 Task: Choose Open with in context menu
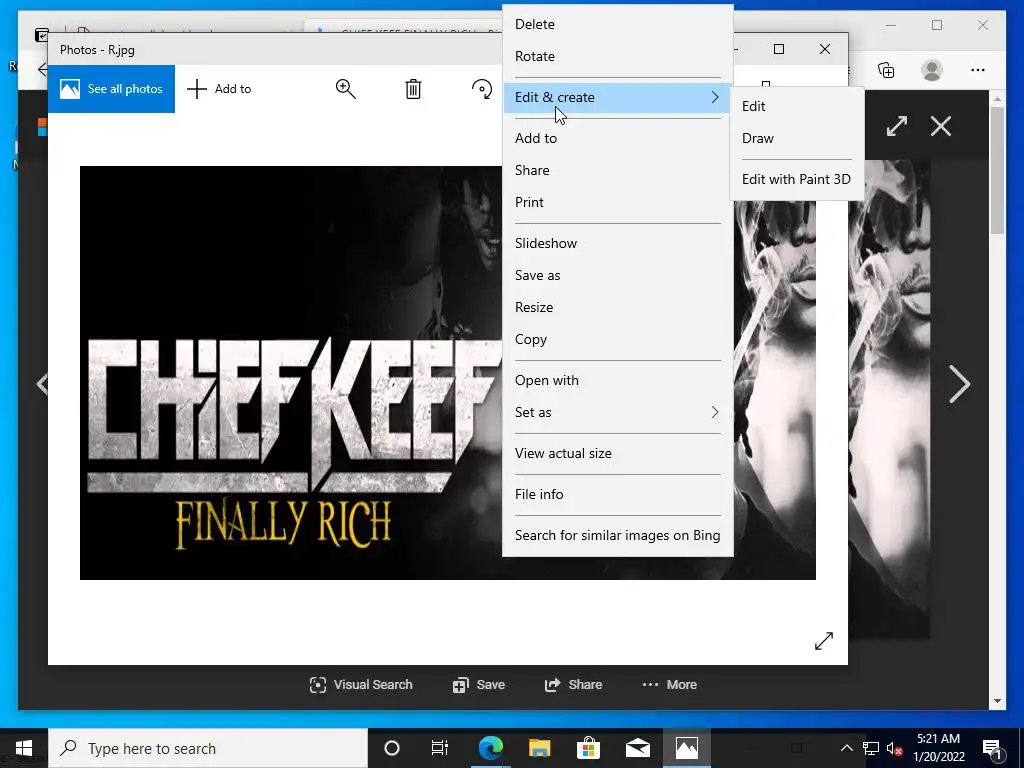tap(617, 380)
